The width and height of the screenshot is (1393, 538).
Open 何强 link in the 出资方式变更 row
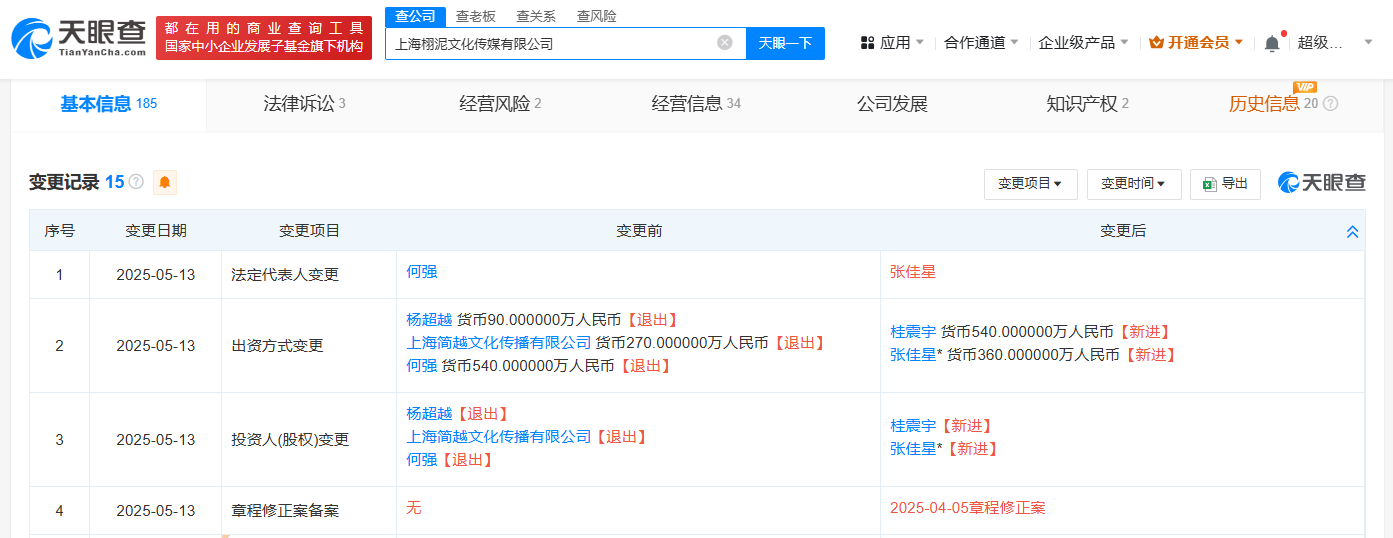422,365
